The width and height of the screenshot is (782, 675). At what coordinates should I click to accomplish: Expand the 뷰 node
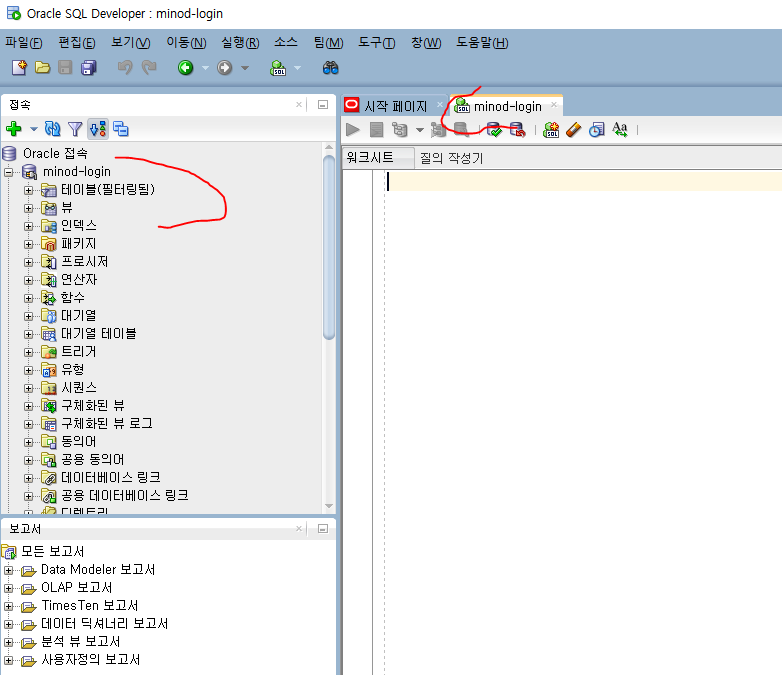[x=28, y=209]
